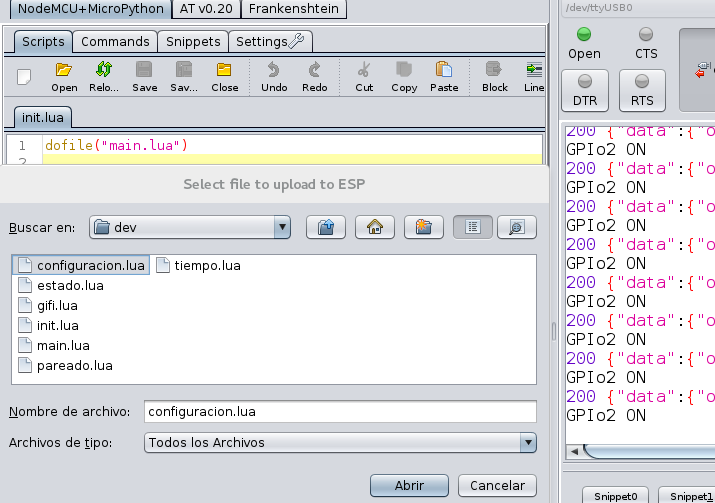Screen dimensions: 715x503
Task: Click the New file icon in toolbar
Action: click(x=24, y=77)
